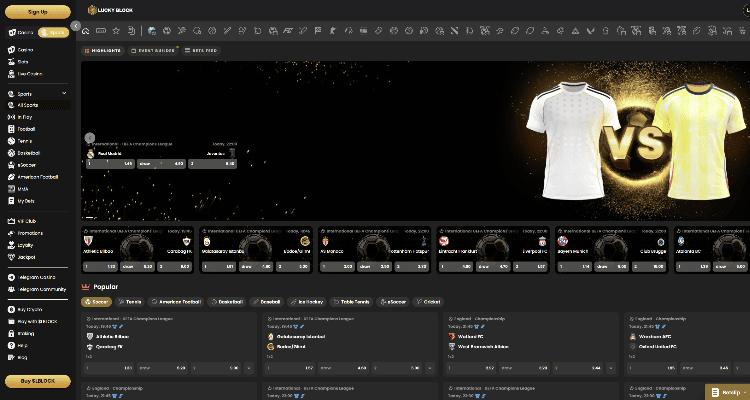The height and width of the screenshot is (400, 750).
Task: Switch to the Bets Feed tab
Action: (x=201, y=49)
